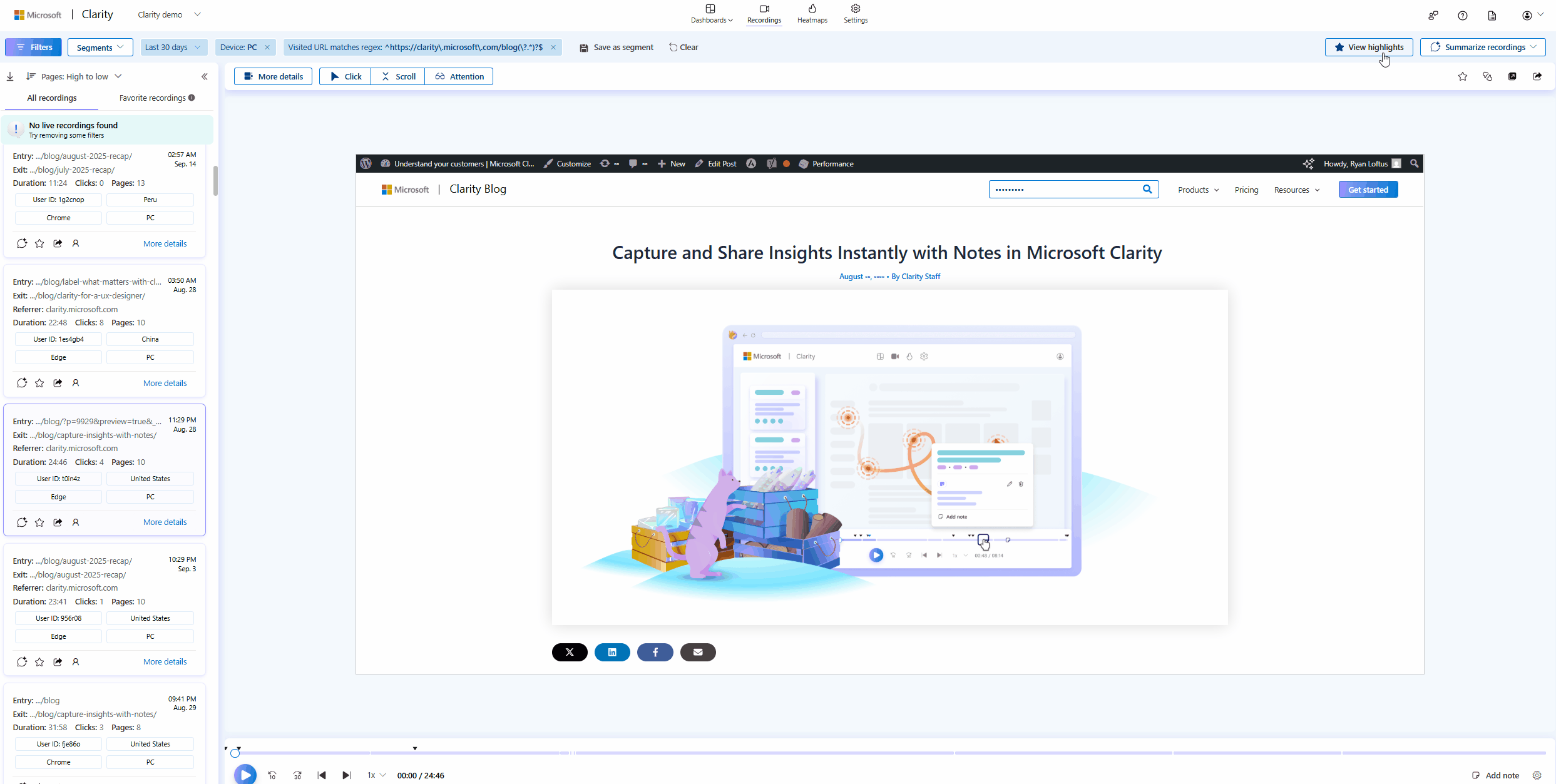Remove the Device: PC filter
The height and width of the screenshot is (784, 1556).
[267, 47]
